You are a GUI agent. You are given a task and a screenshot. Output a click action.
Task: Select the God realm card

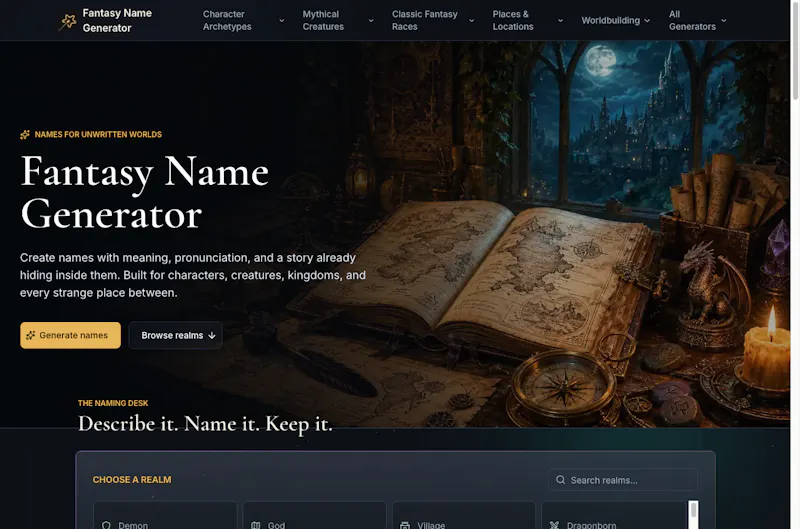coord(314,515)
